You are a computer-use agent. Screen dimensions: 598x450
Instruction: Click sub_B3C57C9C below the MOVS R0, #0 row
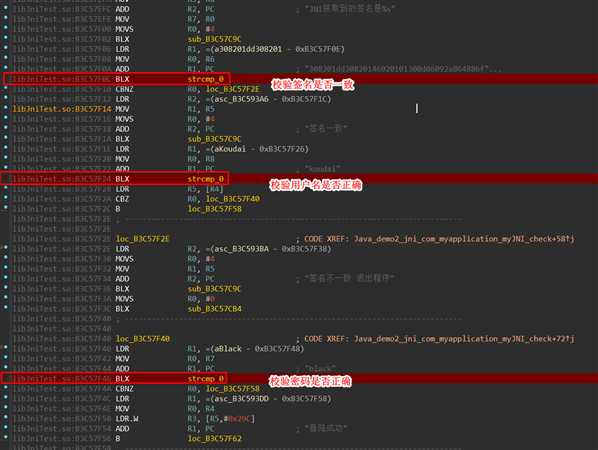214,39
